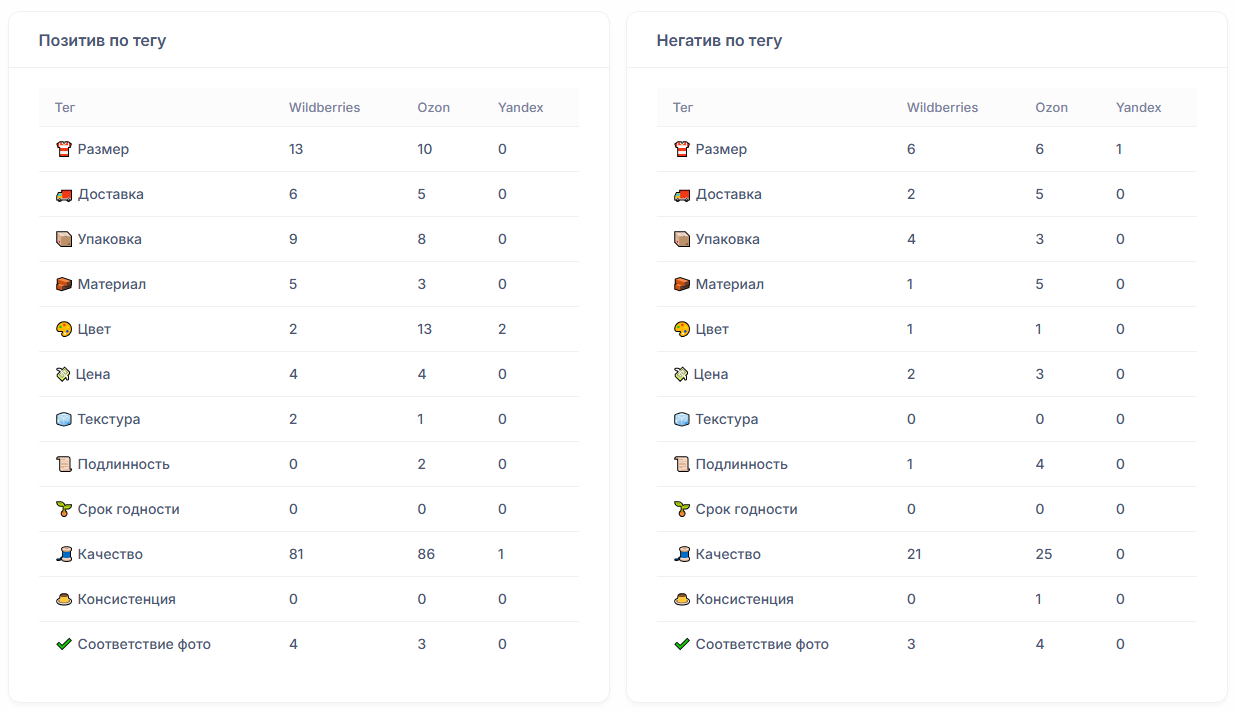The width and height of the screenshot is (1236, 711).
Task: Click the Ozon value 86 for Качество
Action: pos(426,555)
